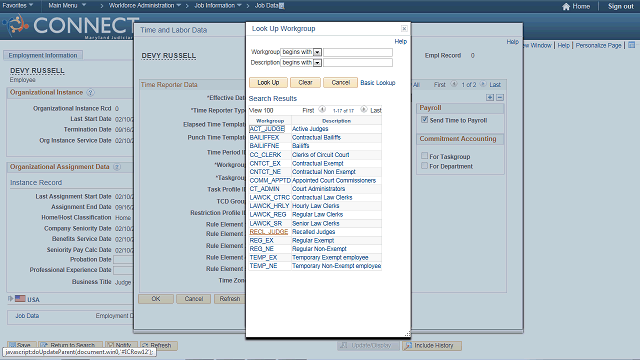Click Sign out link
This screenshot has height=360, width=640.
tap(620, 6)
